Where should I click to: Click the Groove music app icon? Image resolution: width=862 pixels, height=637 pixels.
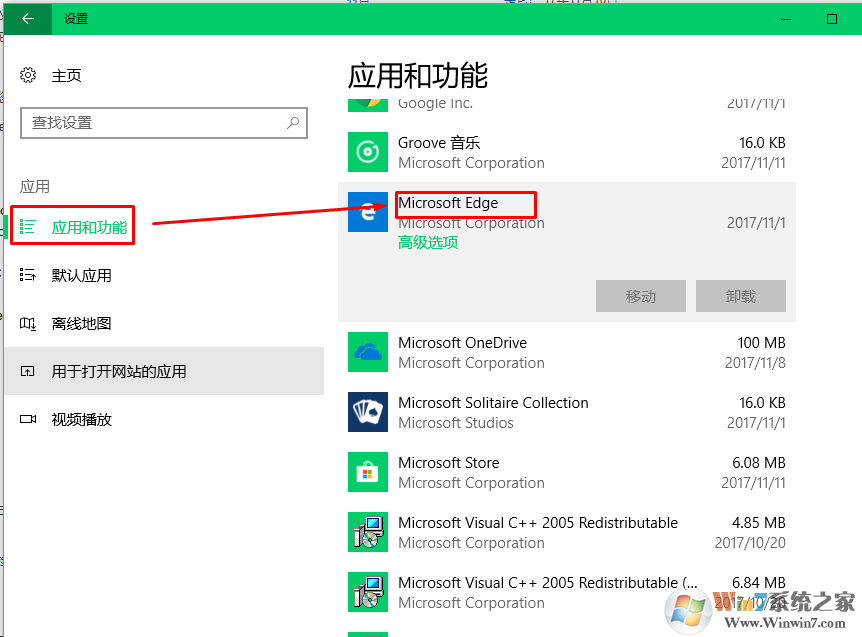[368, 152]
